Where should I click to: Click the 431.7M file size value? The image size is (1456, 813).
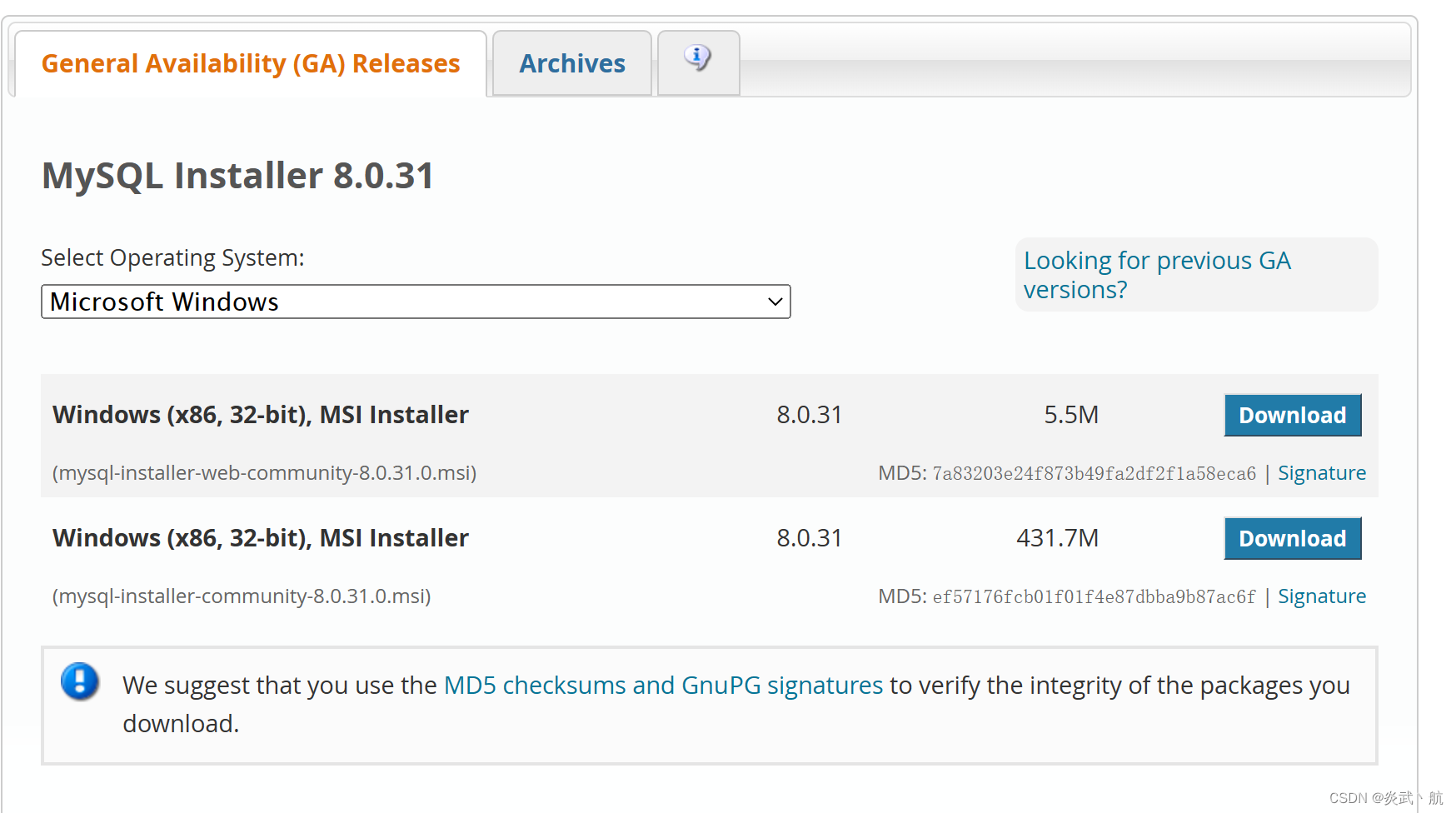pyautogui.click(x=1057, y=538)
